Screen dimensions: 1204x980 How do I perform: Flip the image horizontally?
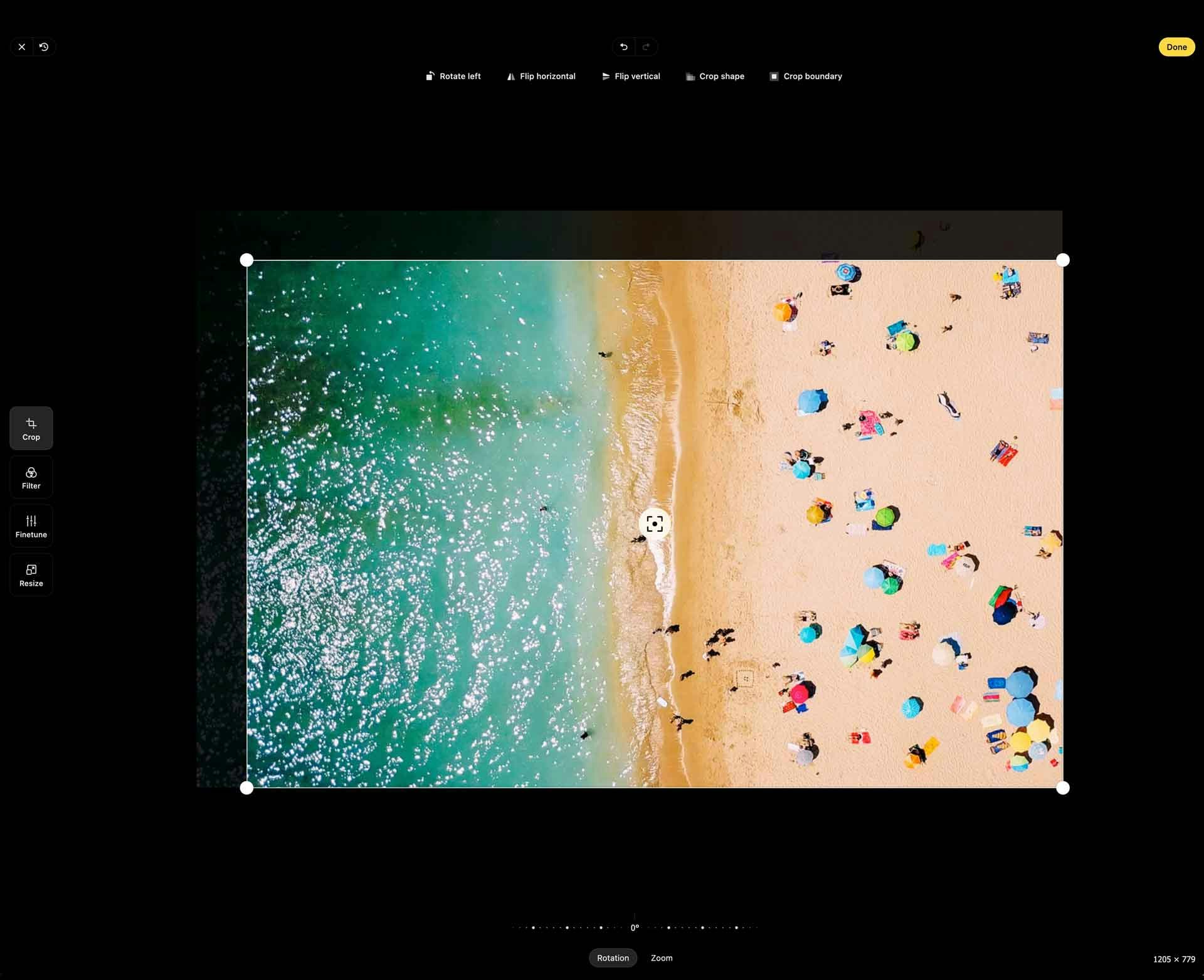[541, 76]
